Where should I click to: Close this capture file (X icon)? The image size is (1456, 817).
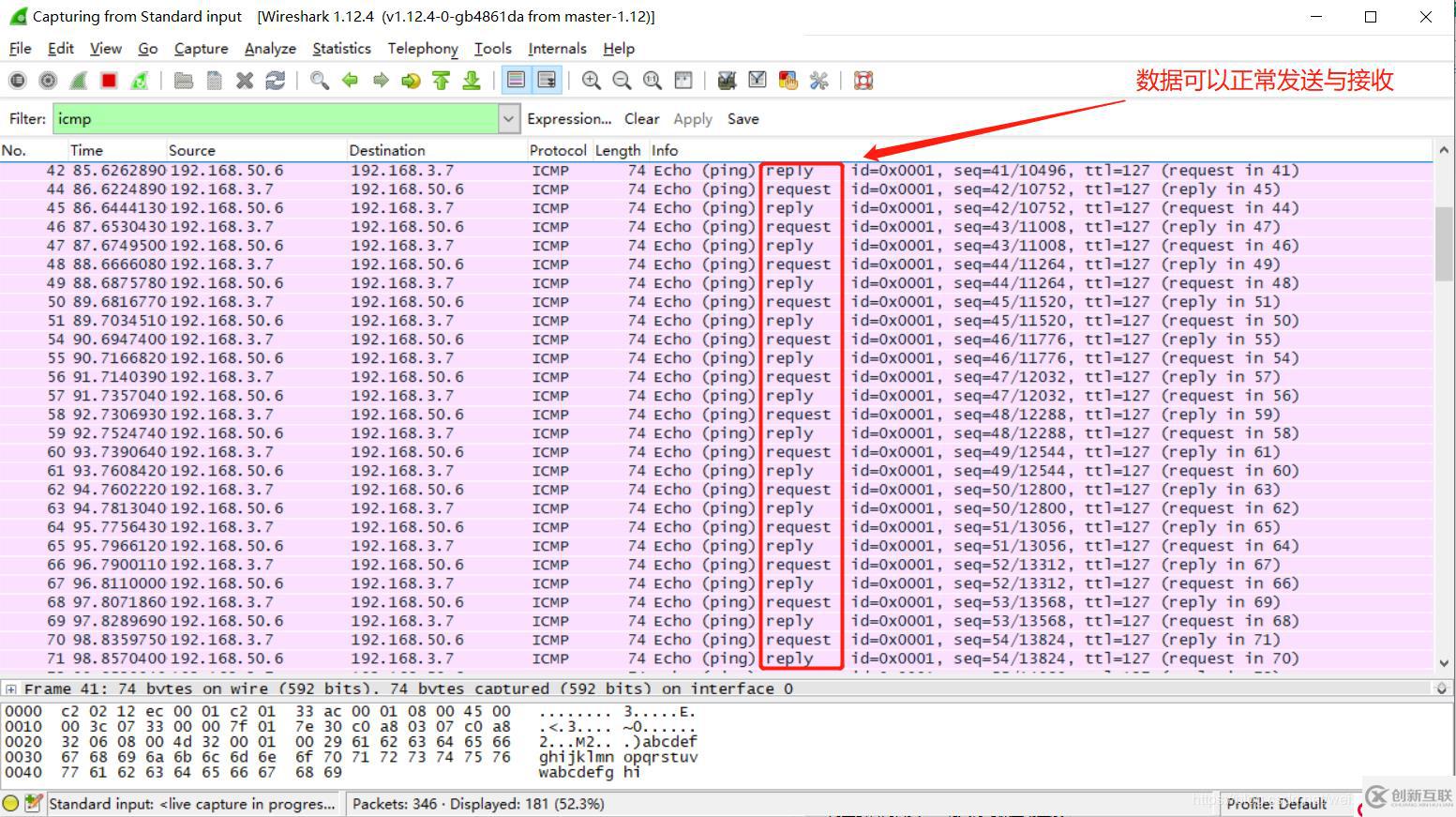(245, 81)
